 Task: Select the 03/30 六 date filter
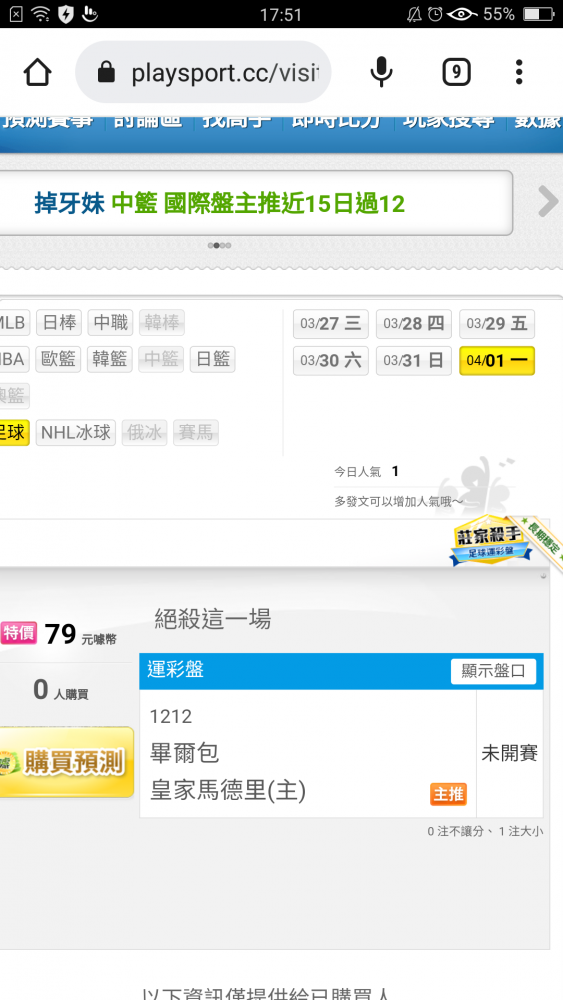point(330,360)
